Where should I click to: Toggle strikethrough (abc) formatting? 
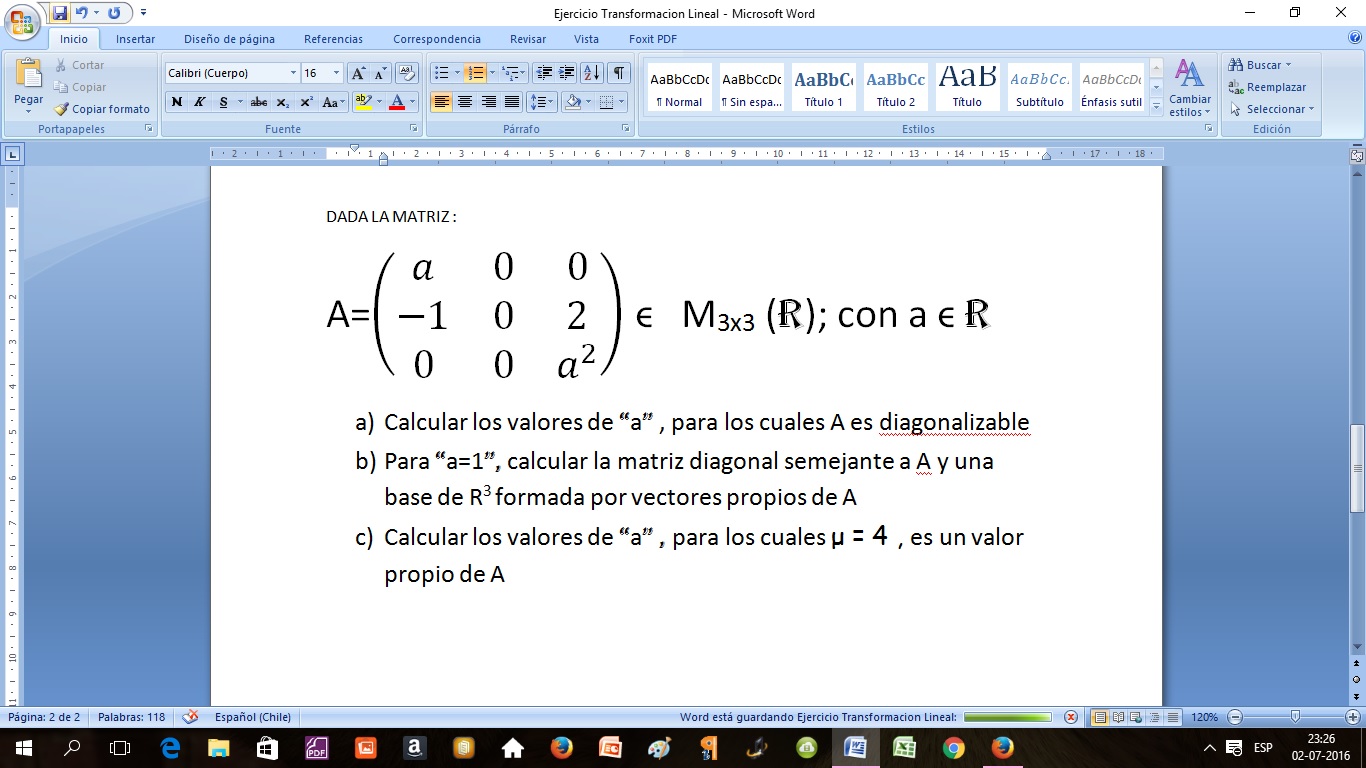(x=259, y=102)
